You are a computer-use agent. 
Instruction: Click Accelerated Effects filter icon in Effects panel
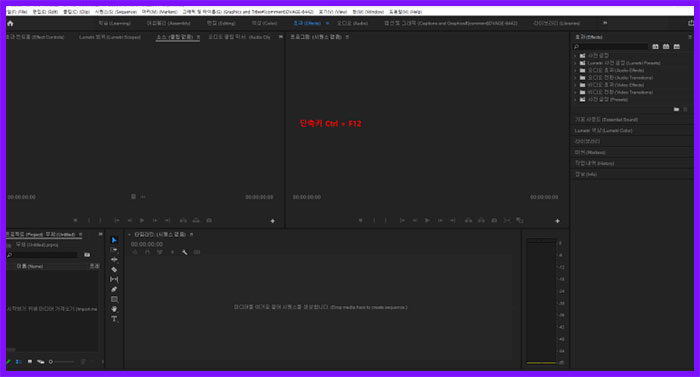pyautogui.click(x=655, y=46)
